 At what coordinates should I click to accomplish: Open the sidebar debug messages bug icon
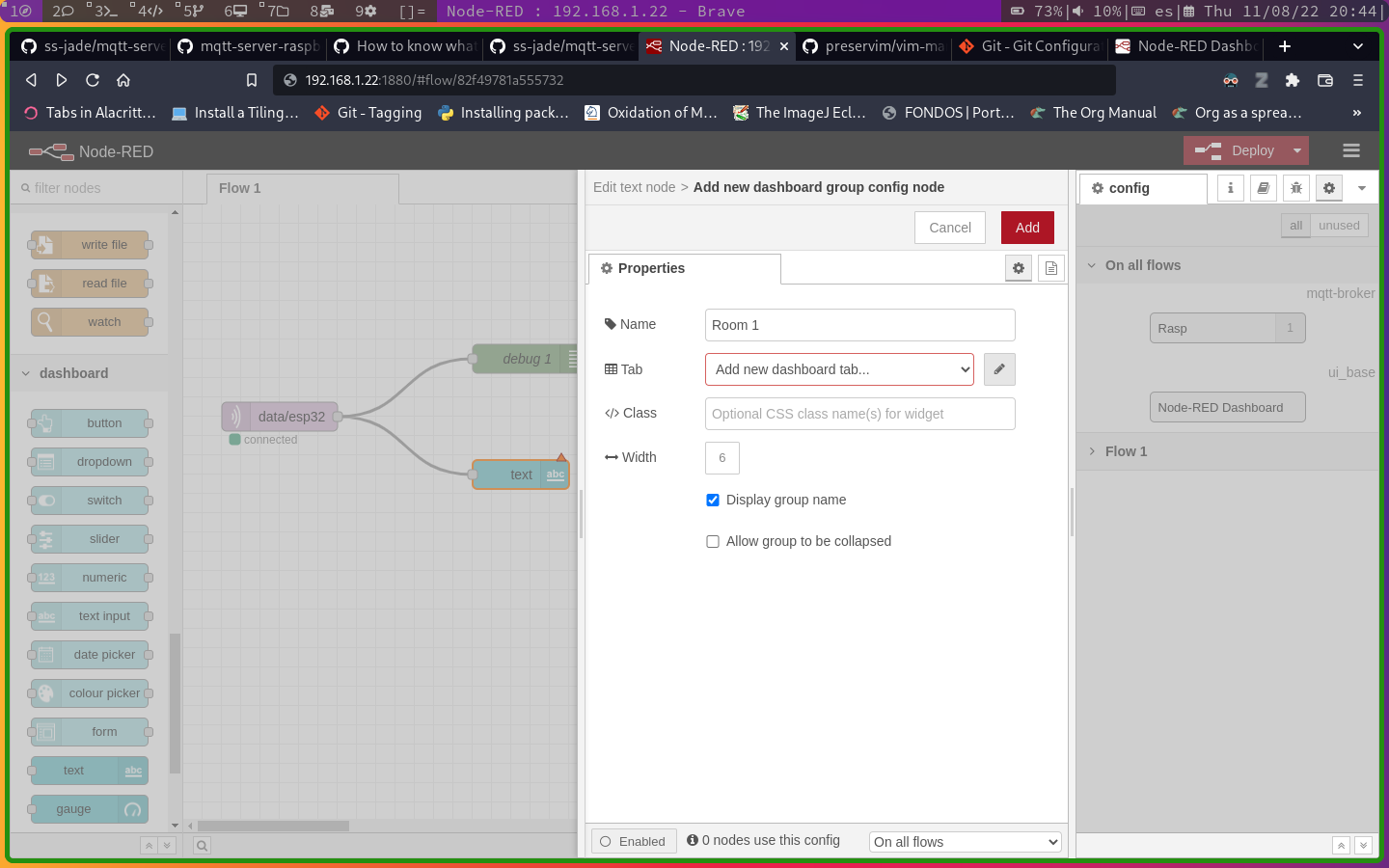[x=1296, y=188]
